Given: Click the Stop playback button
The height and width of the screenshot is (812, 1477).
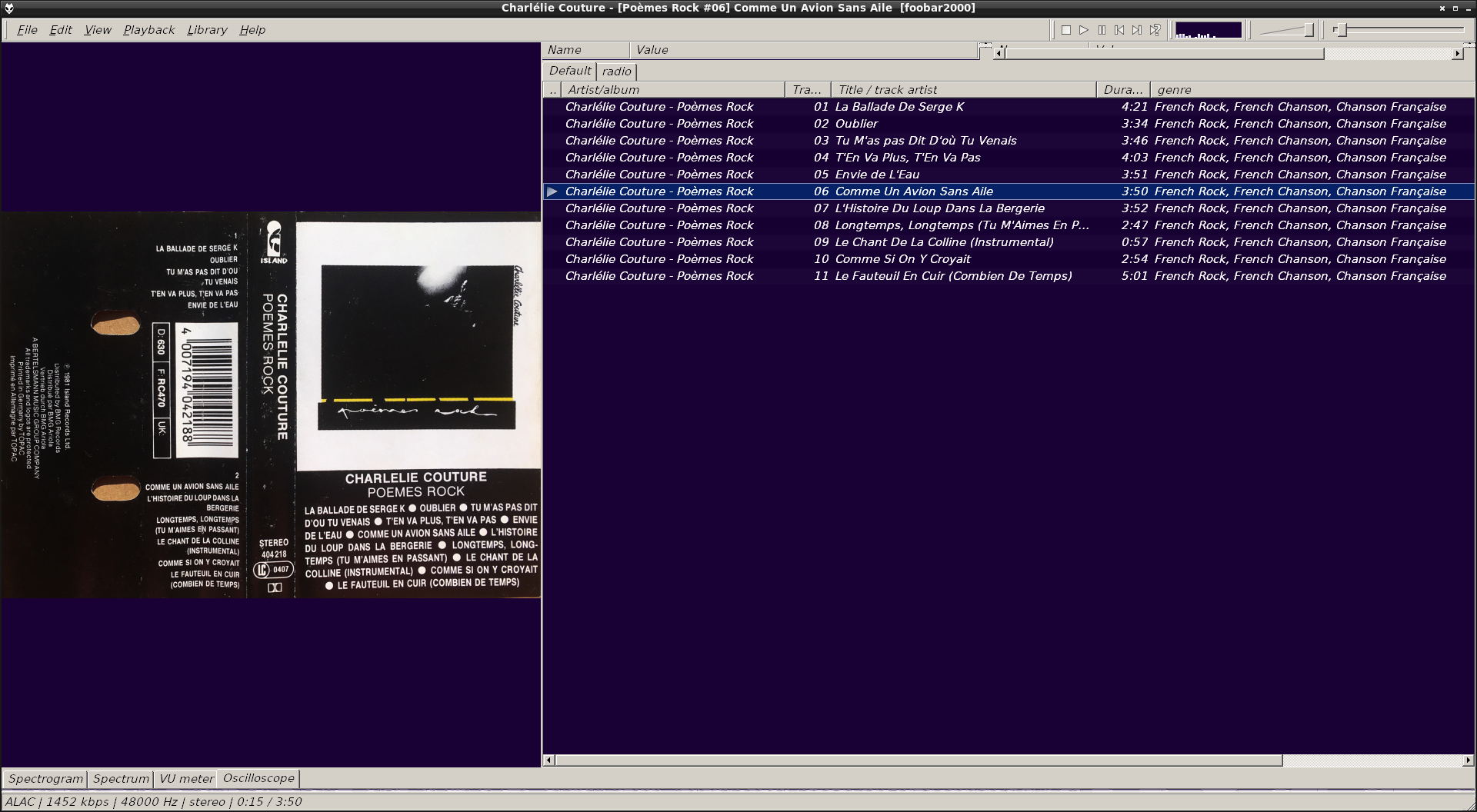Looking at the screenshot, I should [x=1066, y=30].
